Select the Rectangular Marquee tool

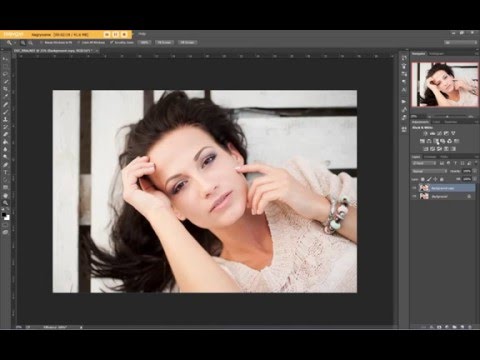(x=5, y=66)
